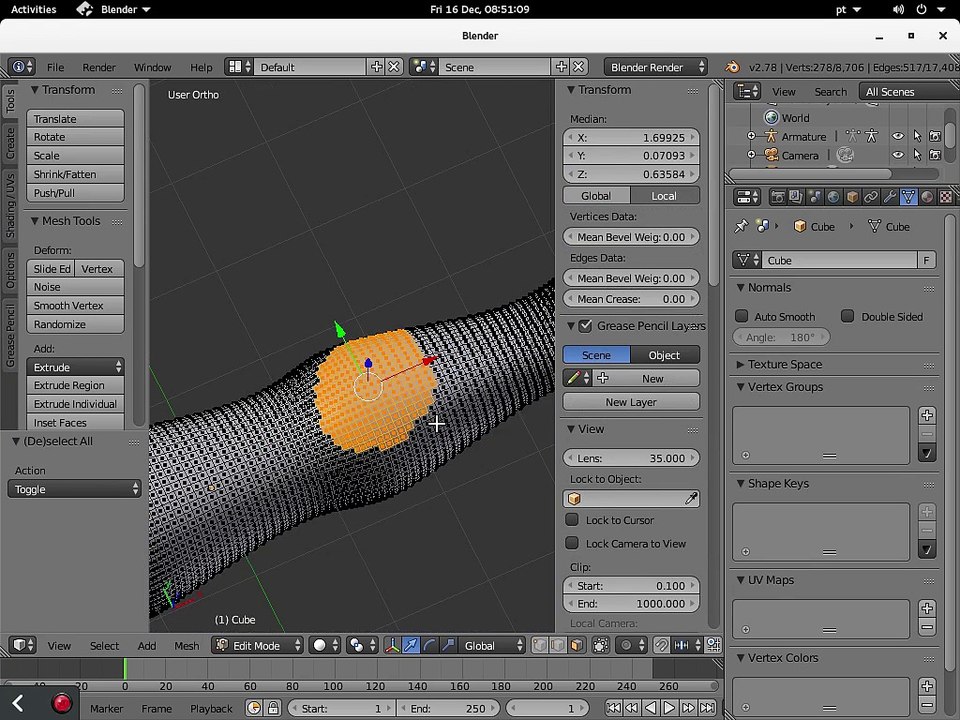This screenshot has width=960, height=720.
Task: Click the play animation forward button
Action: (x=669, y=708)
